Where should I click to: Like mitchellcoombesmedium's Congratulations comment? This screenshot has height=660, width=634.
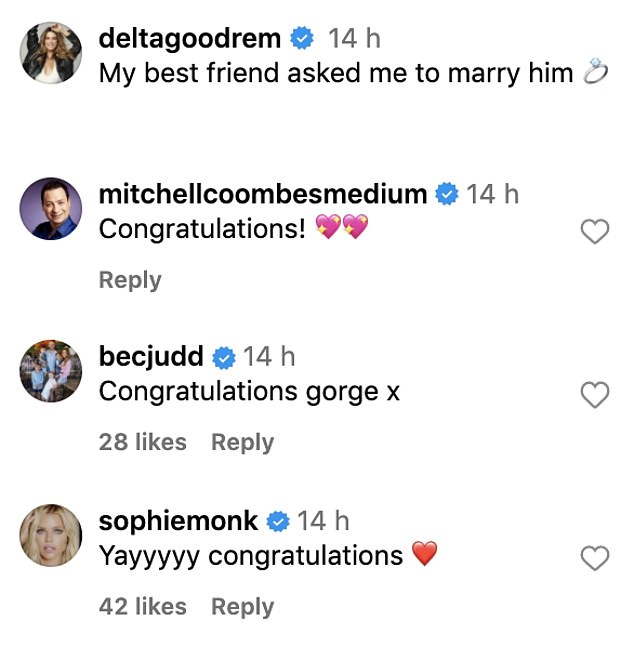pyautogui.click(x=594, y=231)
